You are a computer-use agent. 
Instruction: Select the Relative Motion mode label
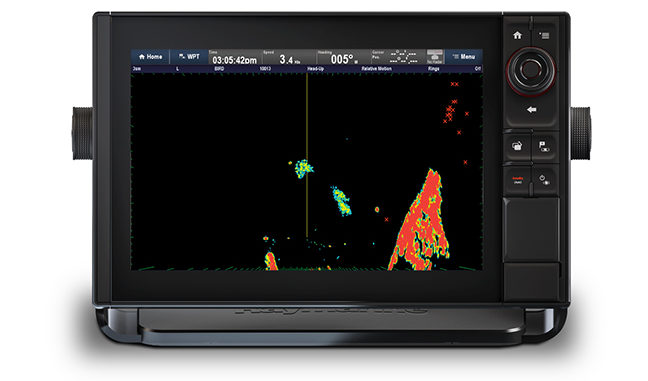(x=376, y=69)
